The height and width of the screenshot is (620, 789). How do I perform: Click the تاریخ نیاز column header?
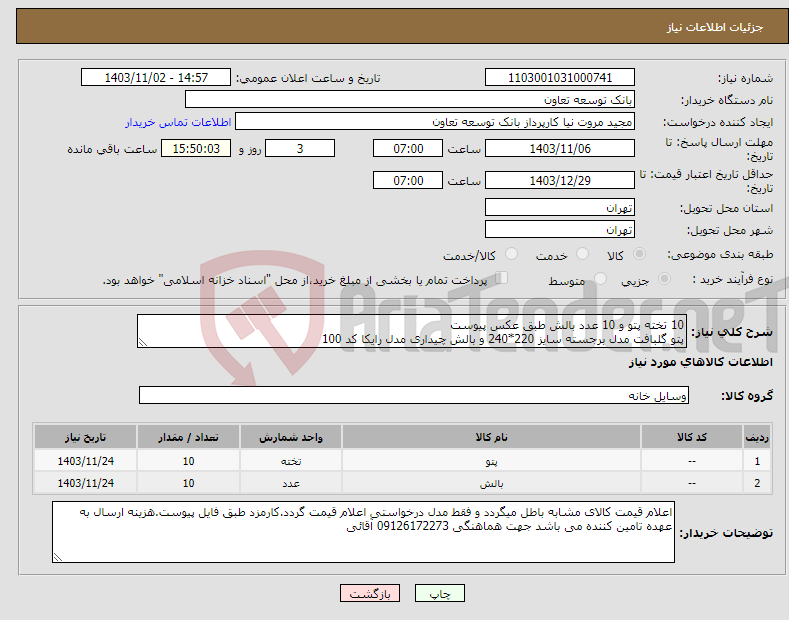[x=85, y=437]
